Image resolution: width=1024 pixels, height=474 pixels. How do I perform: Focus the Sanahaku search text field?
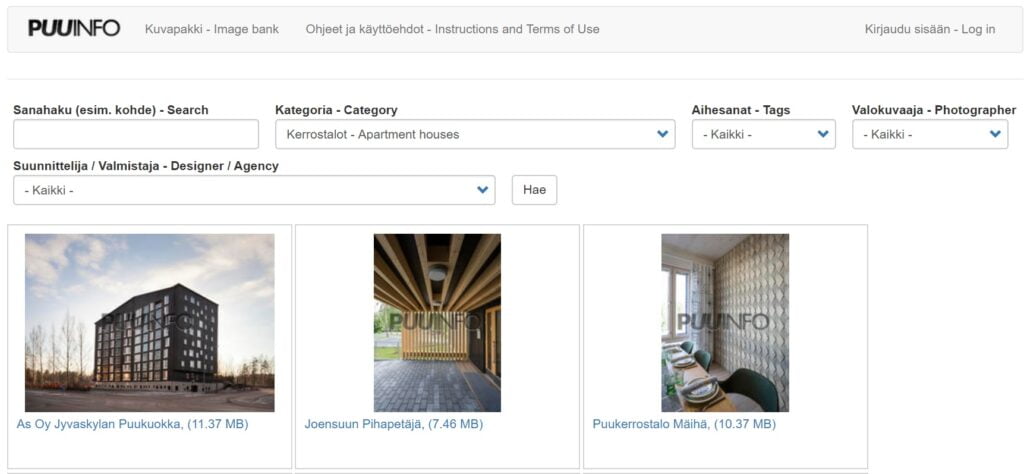pos(136,134)
